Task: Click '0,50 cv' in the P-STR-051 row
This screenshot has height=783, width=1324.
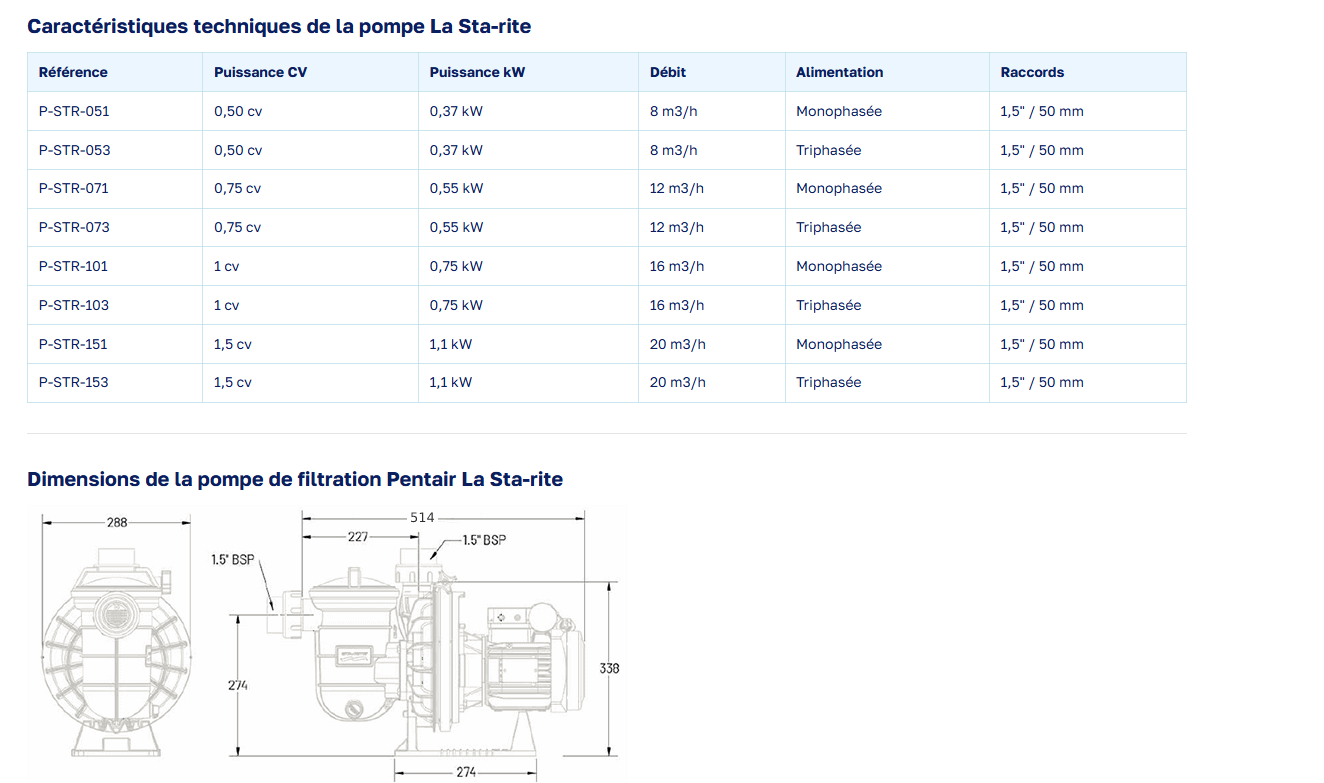Action: point(238,111)
